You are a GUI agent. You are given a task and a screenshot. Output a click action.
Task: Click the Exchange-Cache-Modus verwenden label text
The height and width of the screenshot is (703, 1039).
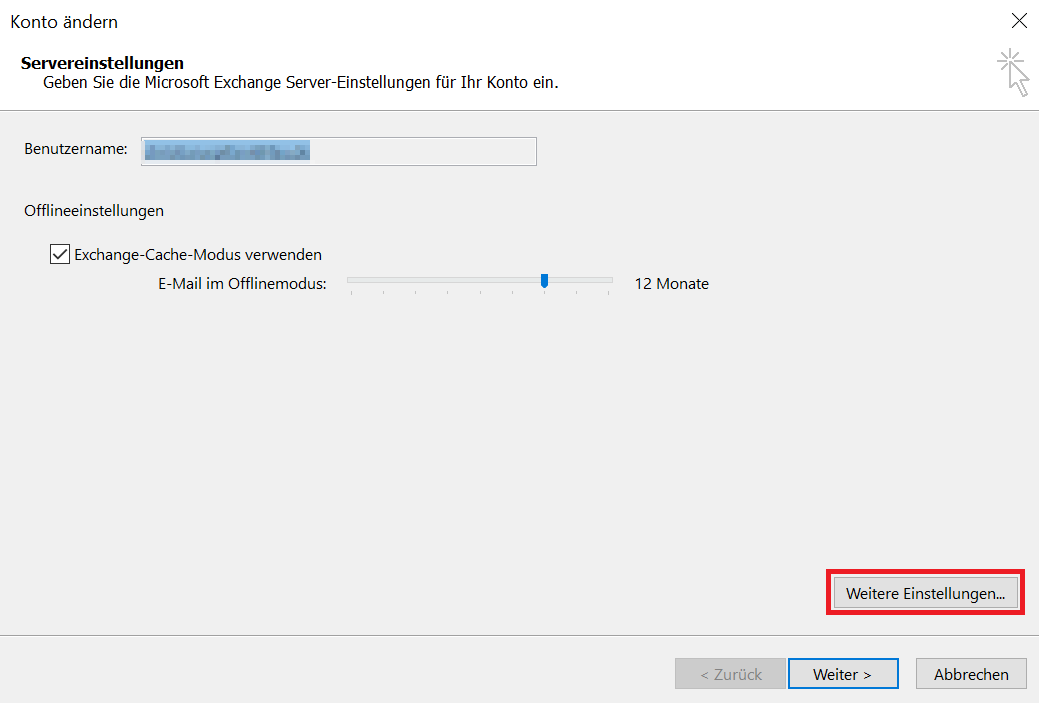(198, 255)
